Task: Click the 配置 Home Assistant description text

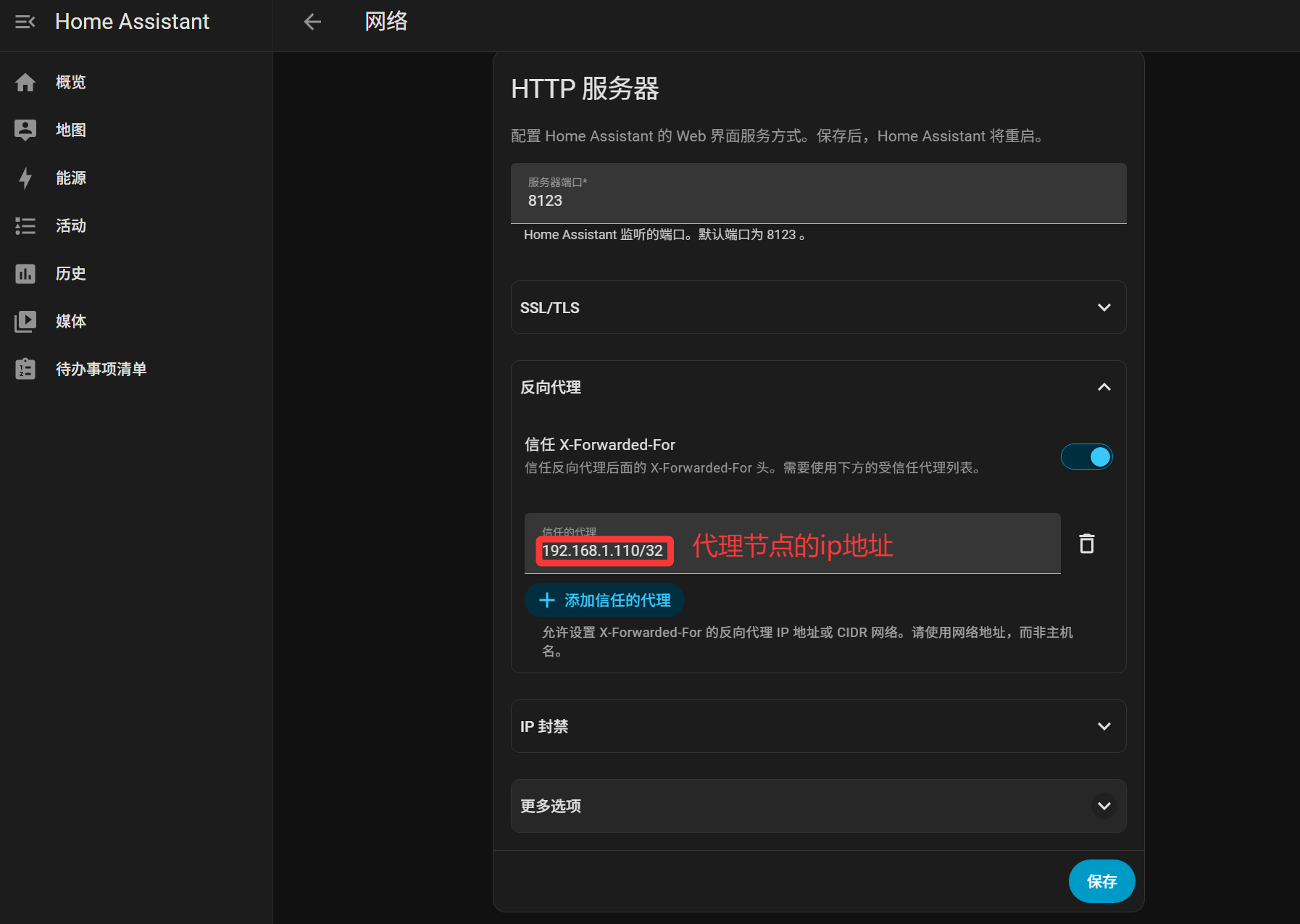Action: [778, 136]
